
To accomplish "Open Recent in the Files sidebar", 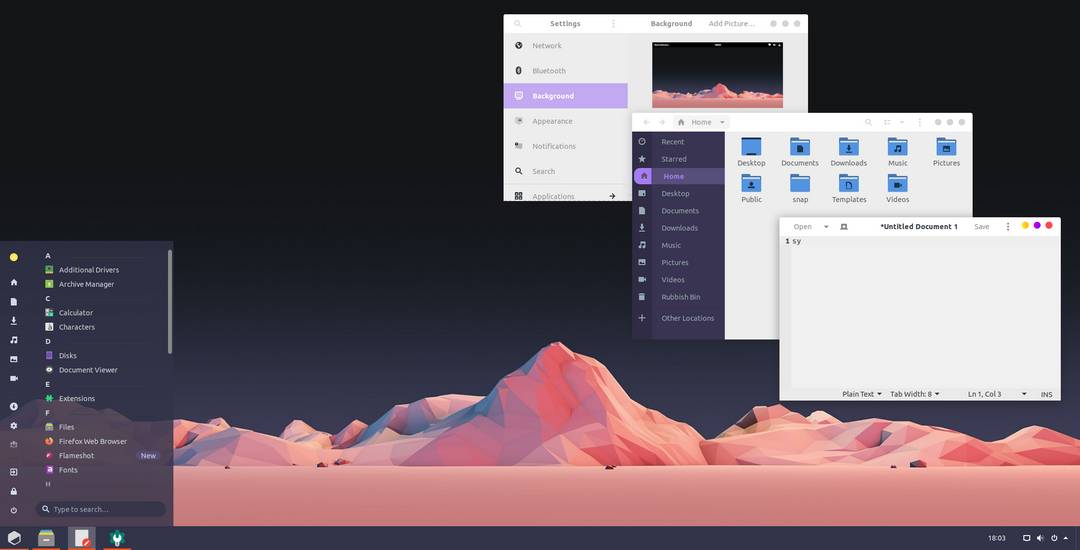I will point(679,142).
